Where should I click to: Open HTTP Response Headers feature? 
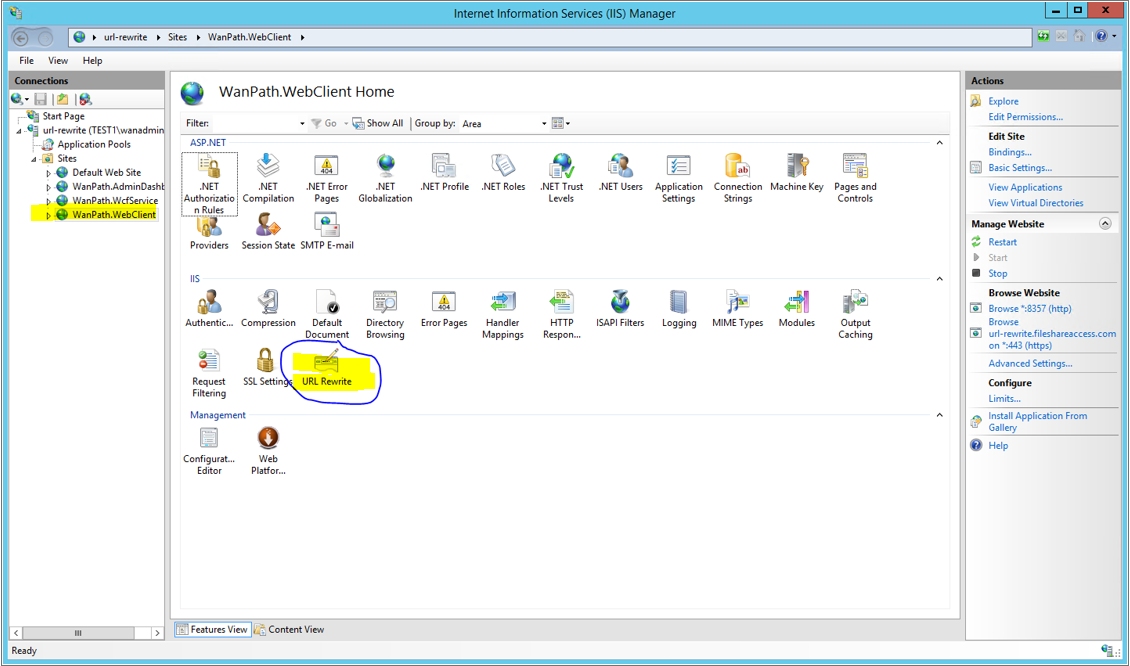(561, 315)
